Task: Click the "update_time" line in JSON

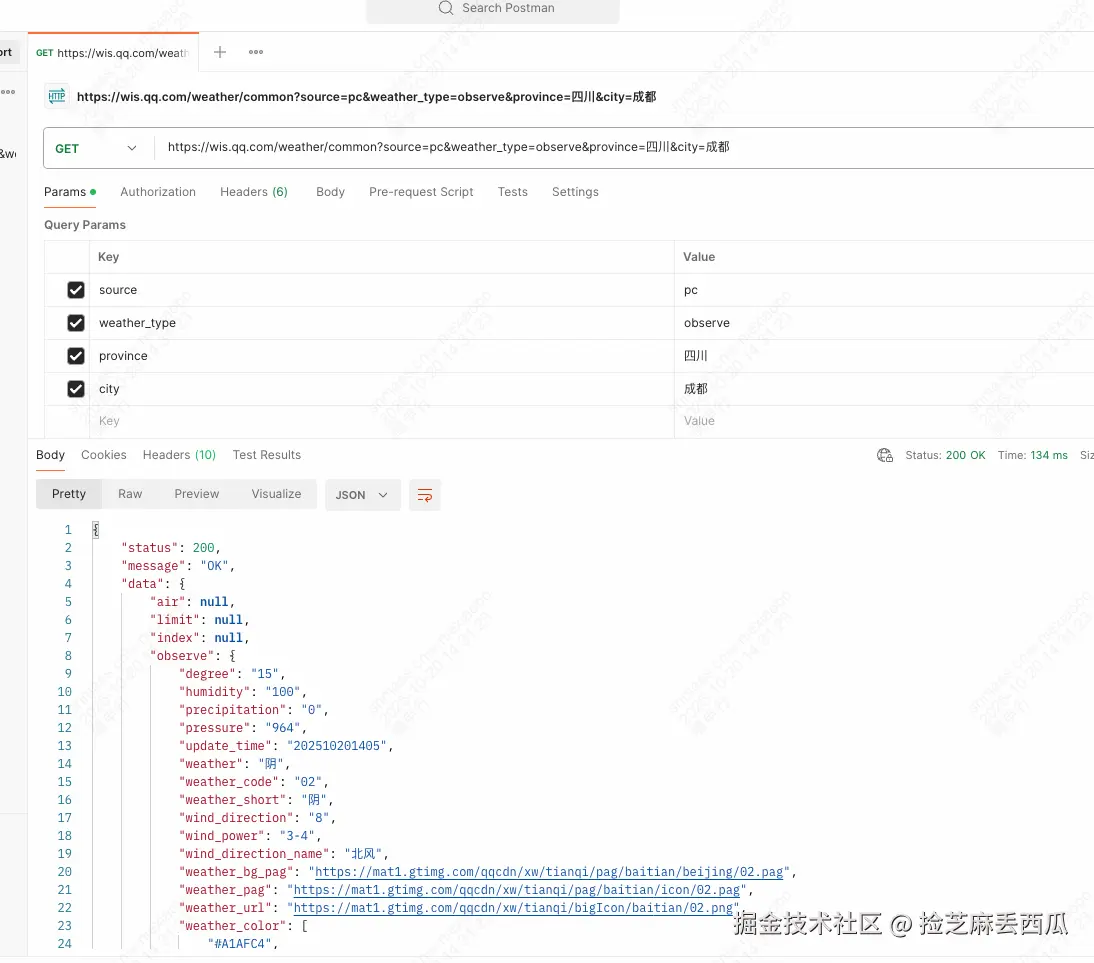Action: tap(286, 746)
